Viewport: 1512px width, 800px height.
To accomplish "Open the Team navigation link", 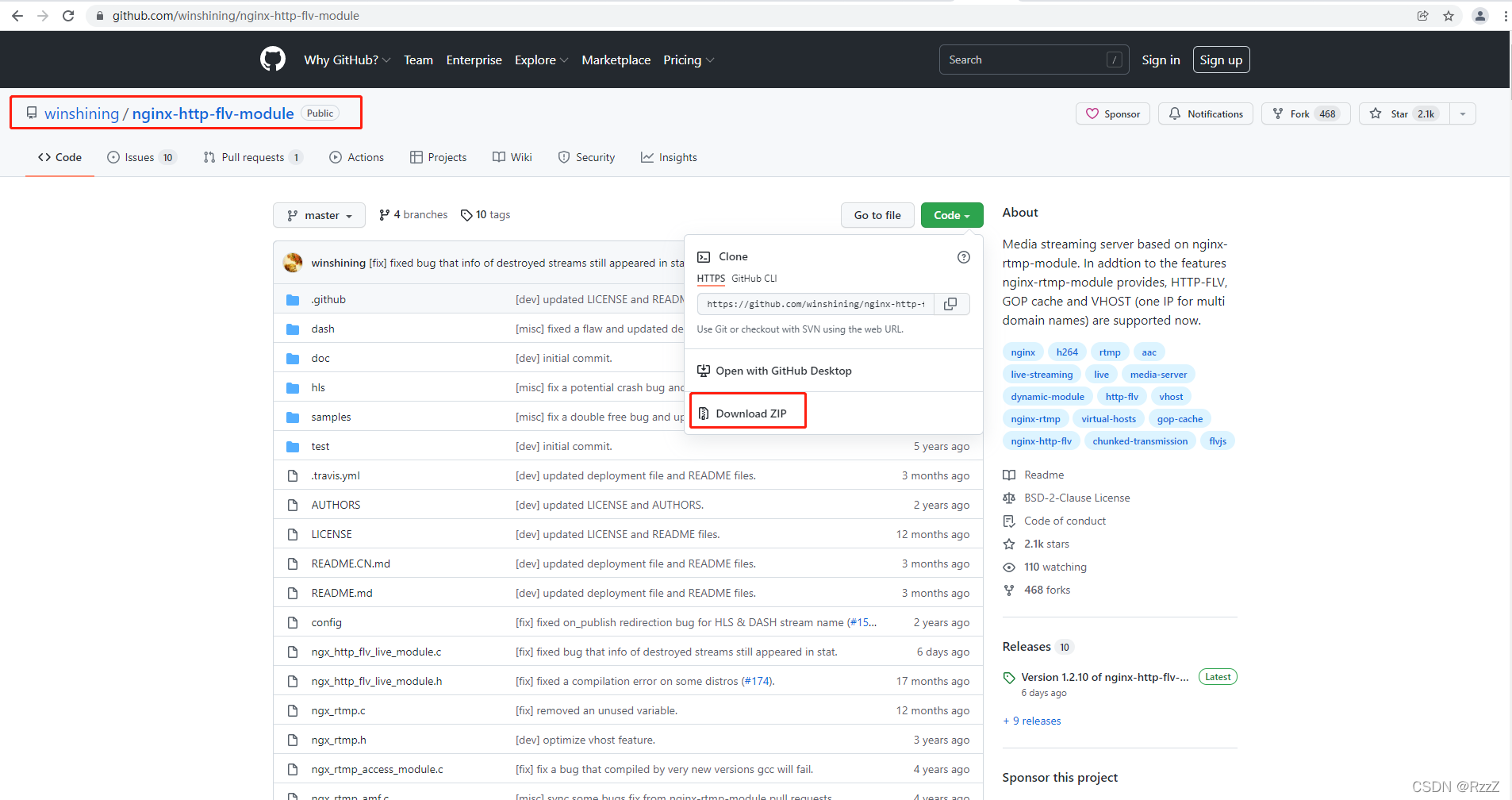I will coord(418,60).
